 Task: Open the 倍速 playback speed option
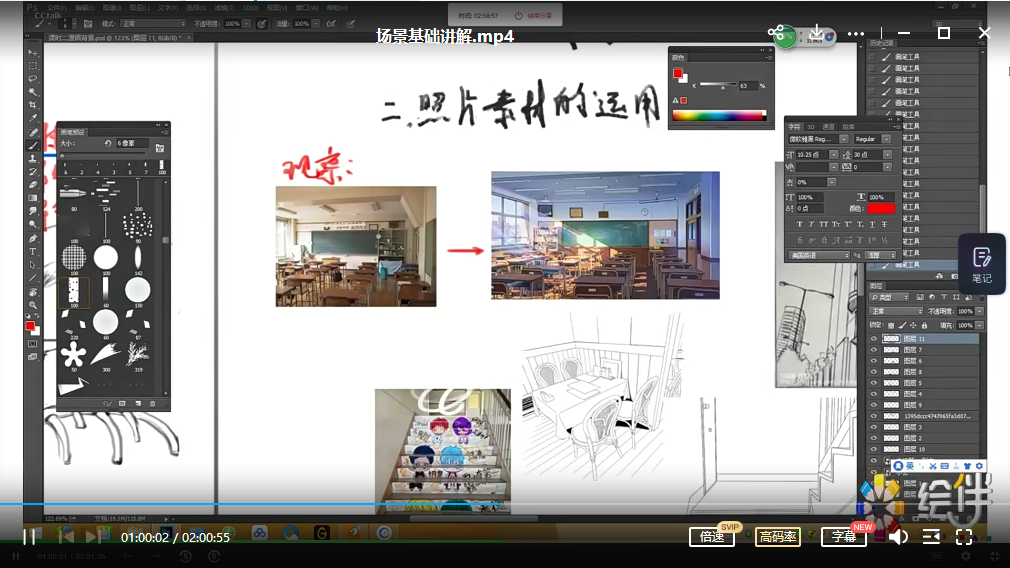(x=712, y=536)
